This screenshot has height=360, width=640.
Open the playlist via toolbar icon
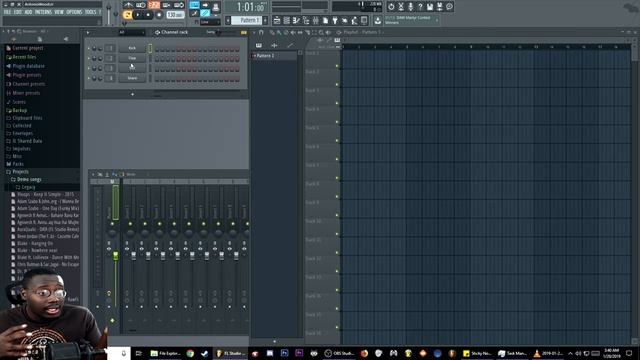[277, 20]
